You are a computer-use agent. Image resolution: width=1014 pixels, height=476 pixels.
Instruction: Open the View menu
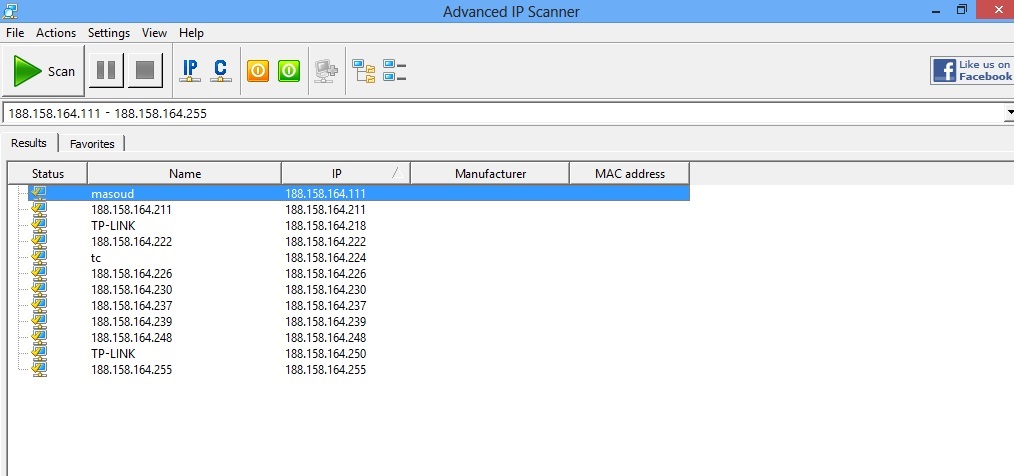155,32
